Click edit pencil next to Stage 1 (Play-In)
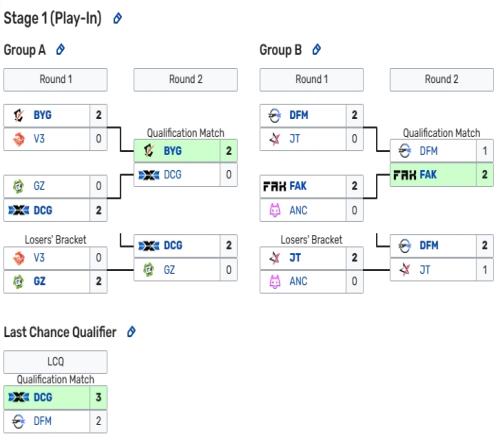This screenshot has width=500, height=440. click(x=117, y=18)
